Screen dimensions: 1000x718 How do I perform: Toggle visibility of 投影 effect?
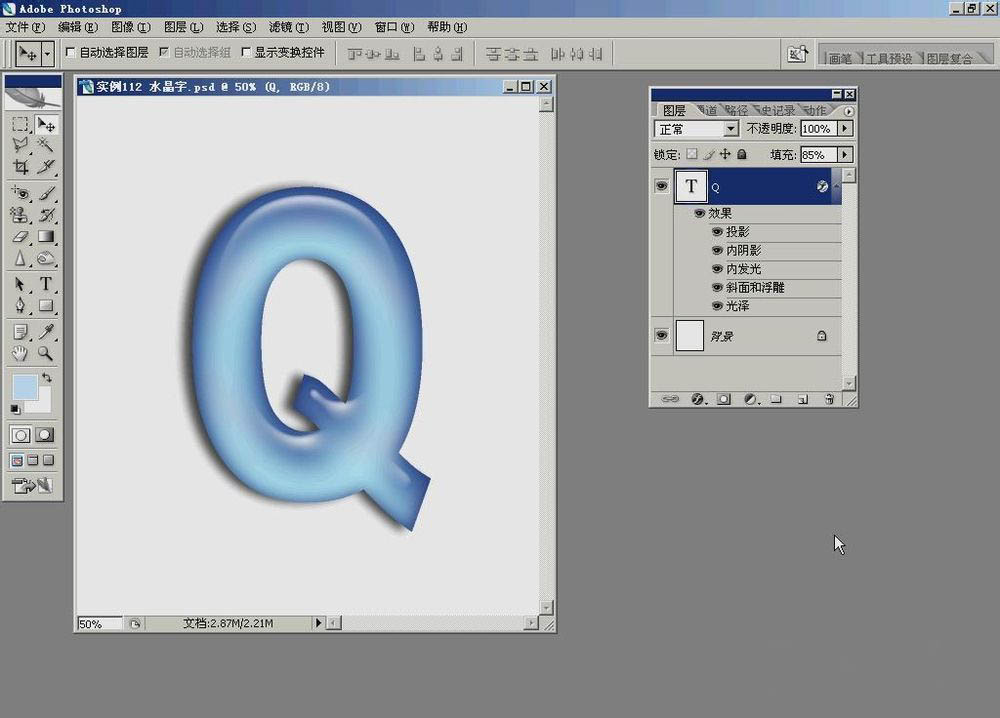pyautogui.click(x=716, y=231)
